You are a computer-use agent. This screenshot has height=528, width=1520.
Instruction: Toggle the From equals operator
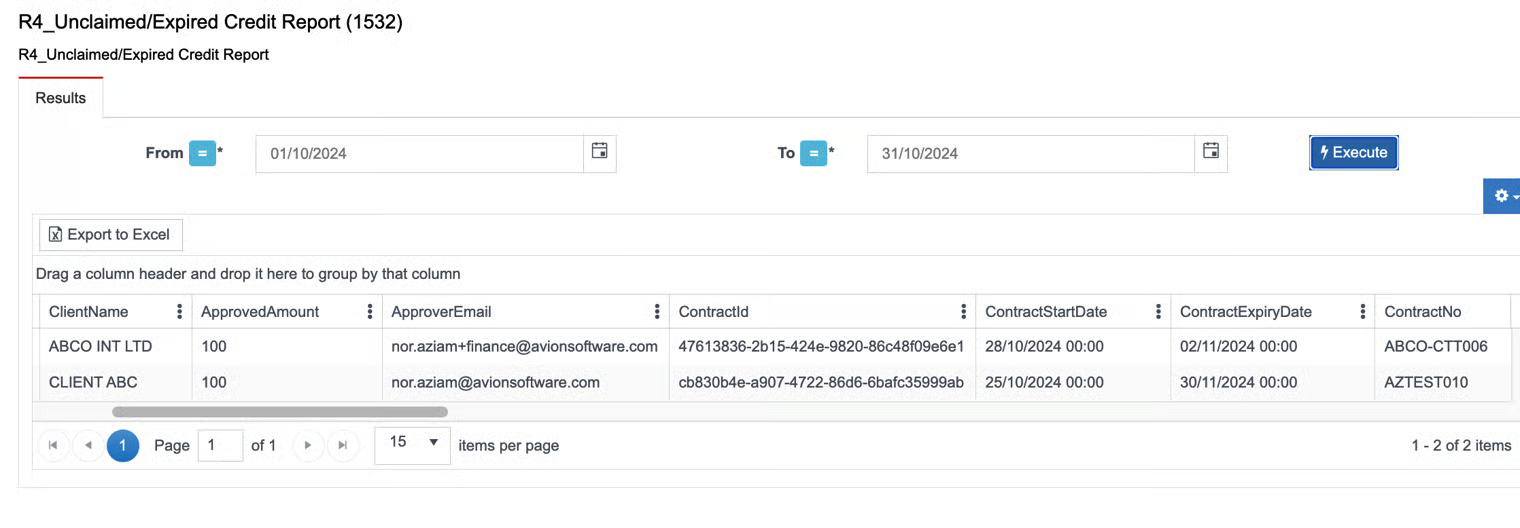click(x=202, y=153)
